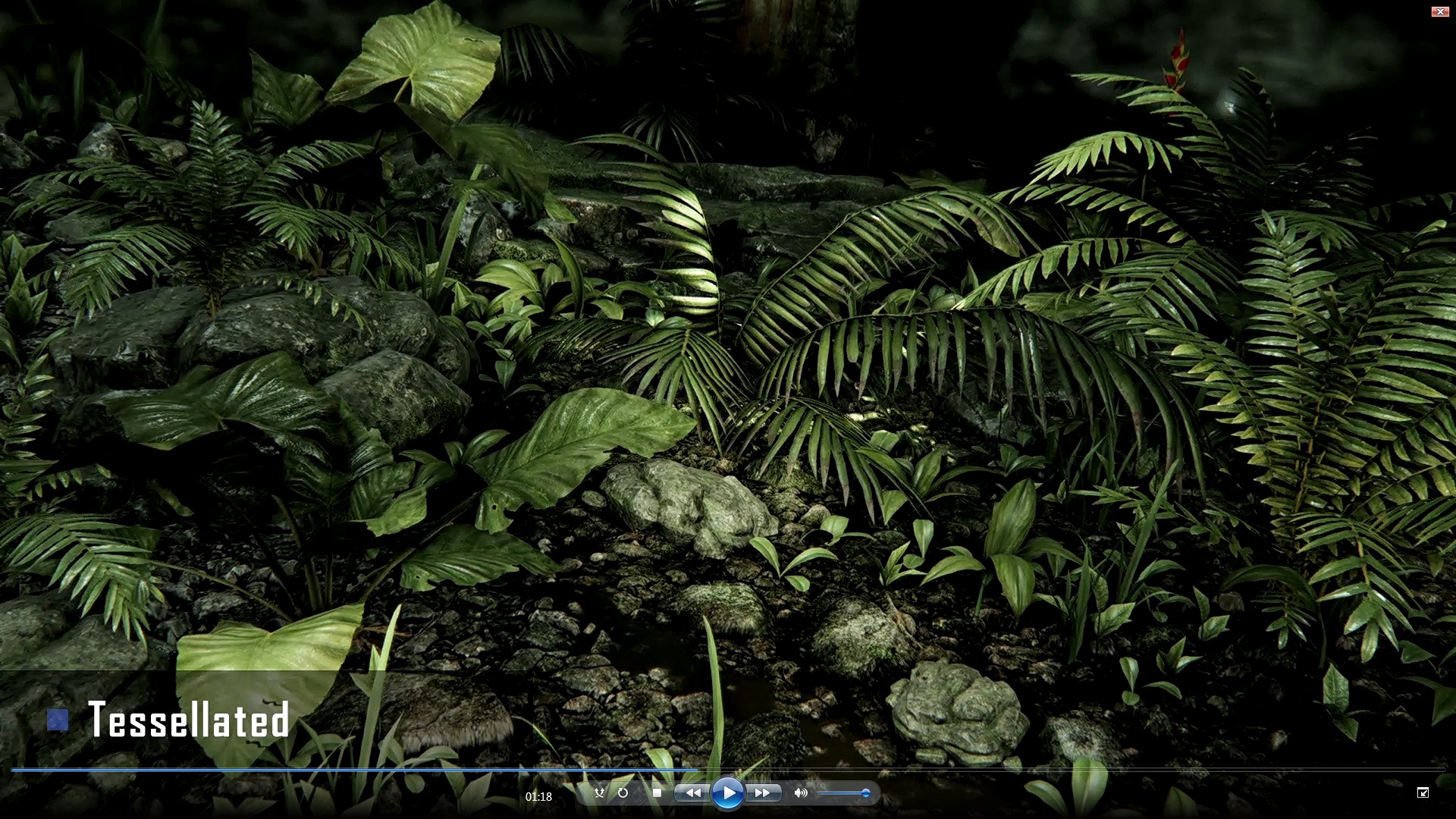Skip backward using the rewind button
The image size is (1456, 819).
click(x=692, y=792)
